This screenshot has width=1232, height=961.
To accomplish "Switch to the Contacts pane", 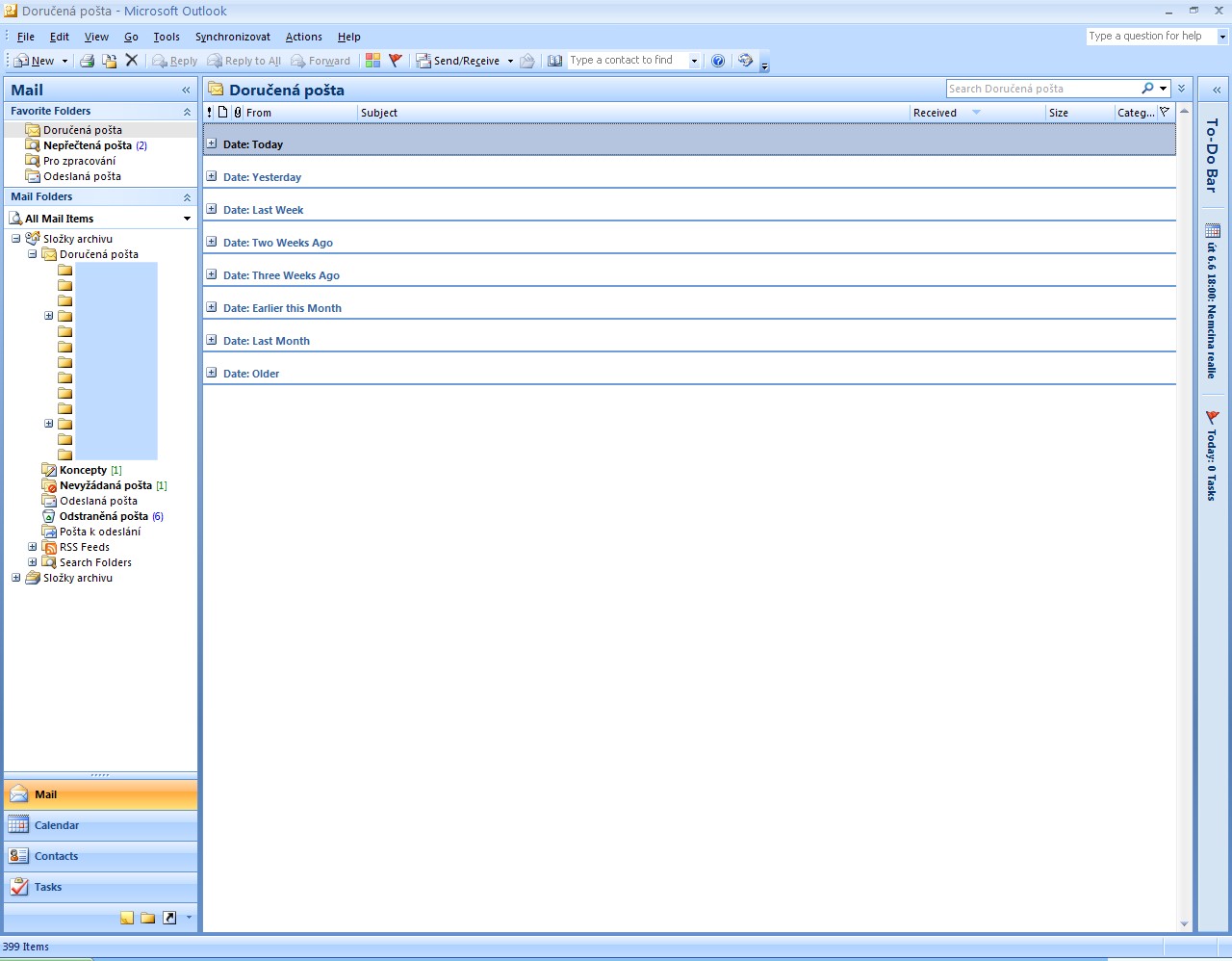I will (x=100, y=856).
